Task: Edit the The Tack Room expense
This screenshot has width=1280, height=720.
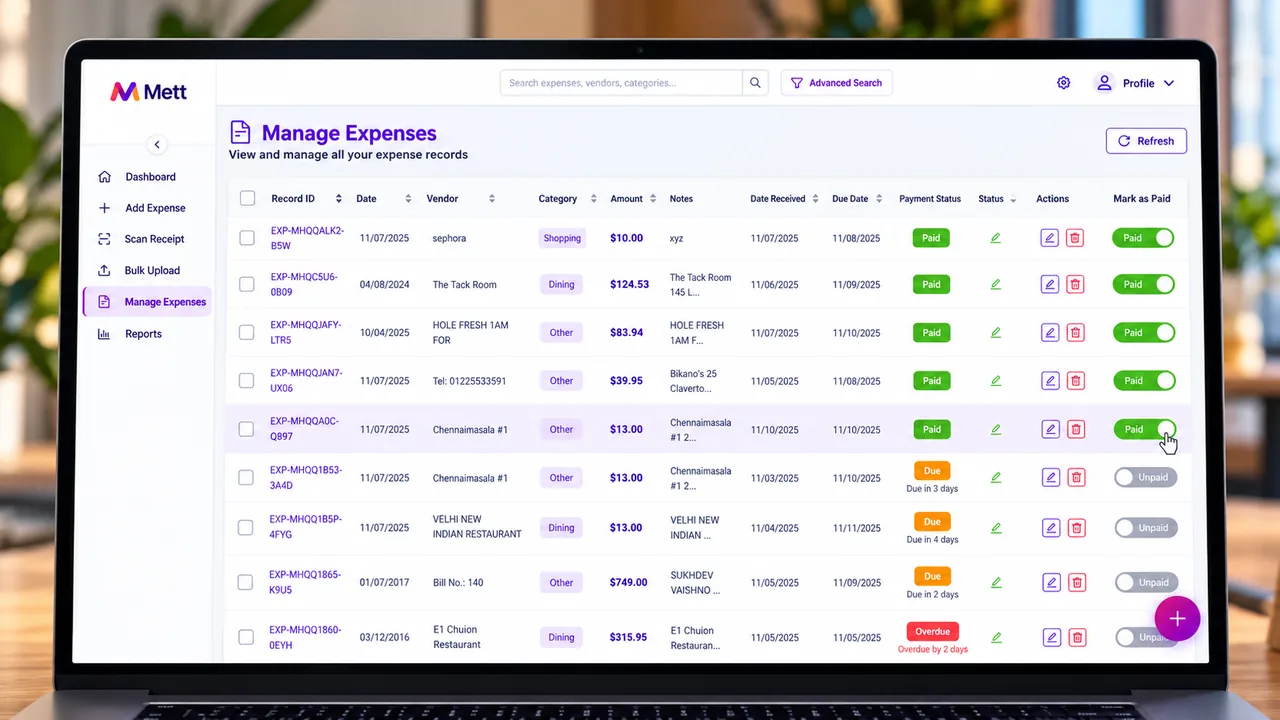Action: pos(1049,285)
